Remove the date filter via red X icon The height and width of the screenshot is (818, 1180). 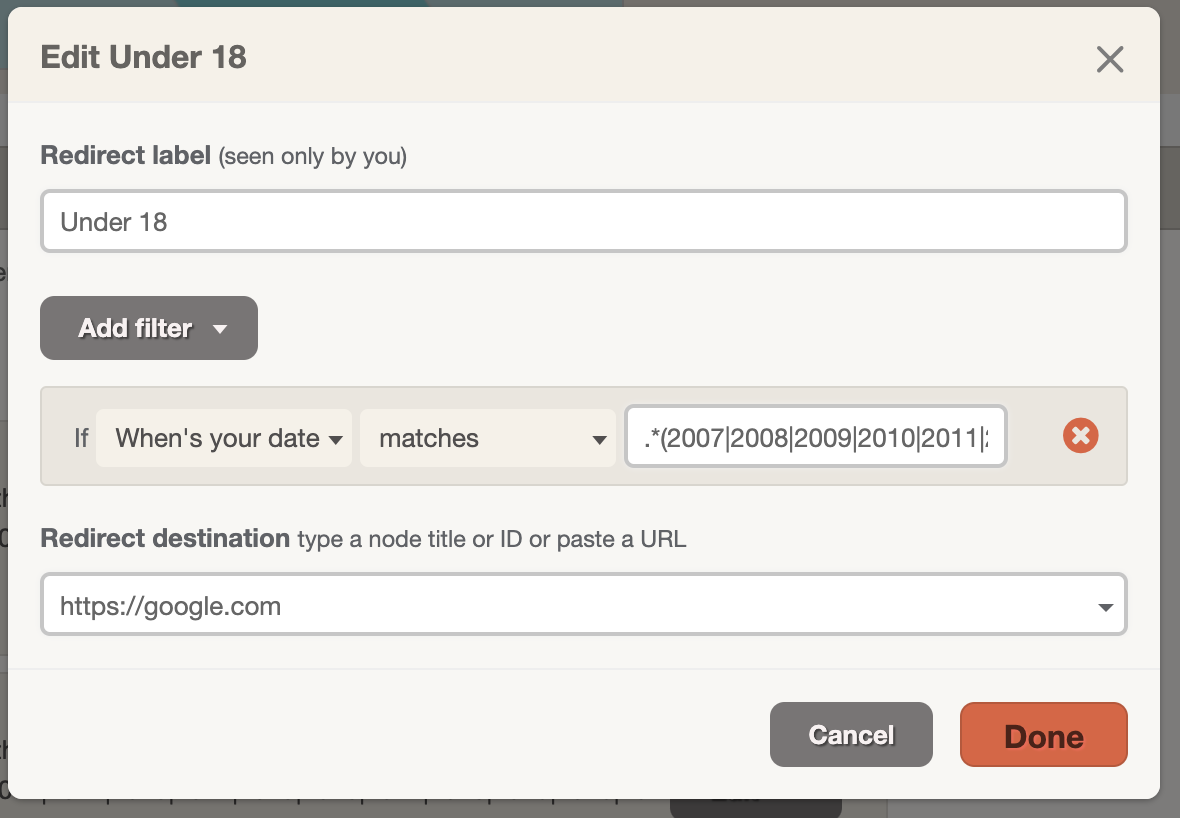[1081, 436]
